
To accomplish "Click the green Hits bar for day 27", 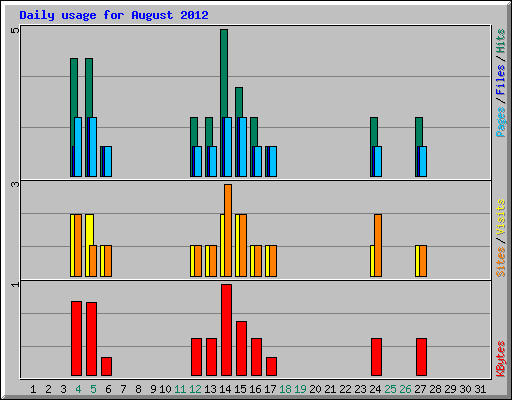I will pos(419,132).
